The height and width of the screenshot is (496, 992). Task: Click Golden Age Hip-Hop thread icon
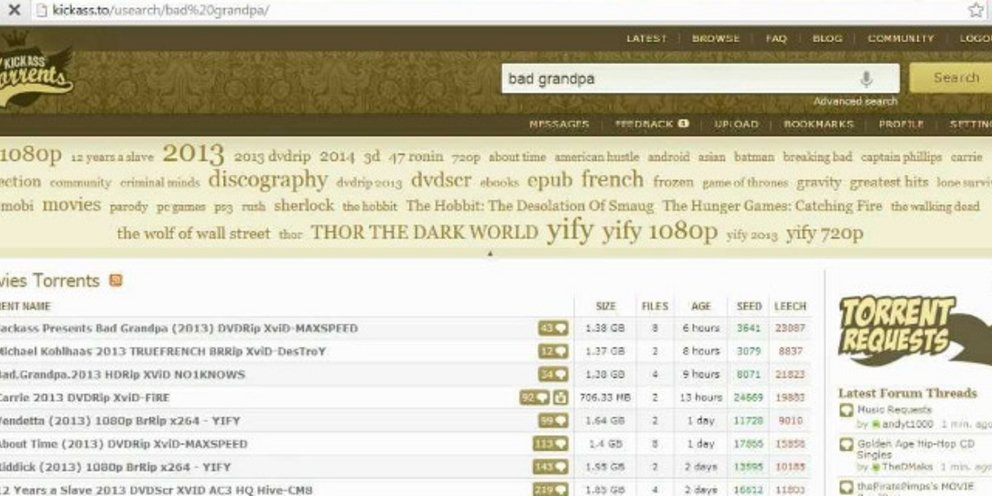point(846,445)
